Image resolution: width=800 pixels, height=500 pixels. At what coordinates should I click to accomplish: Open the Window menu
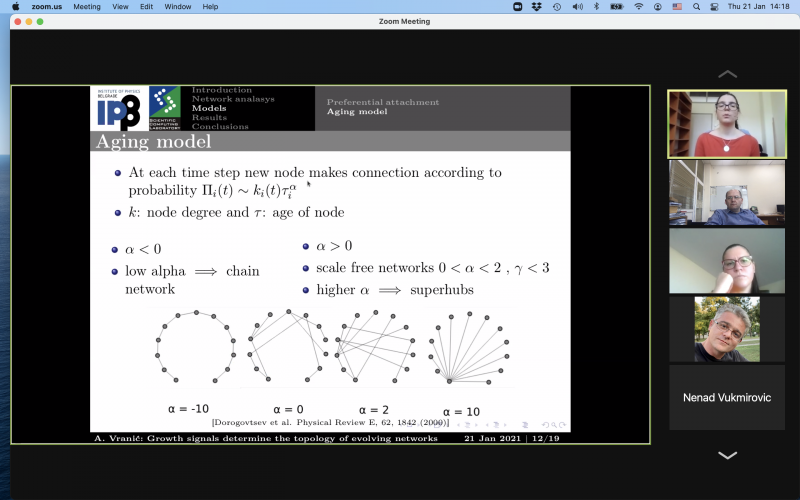coord(178,7)
